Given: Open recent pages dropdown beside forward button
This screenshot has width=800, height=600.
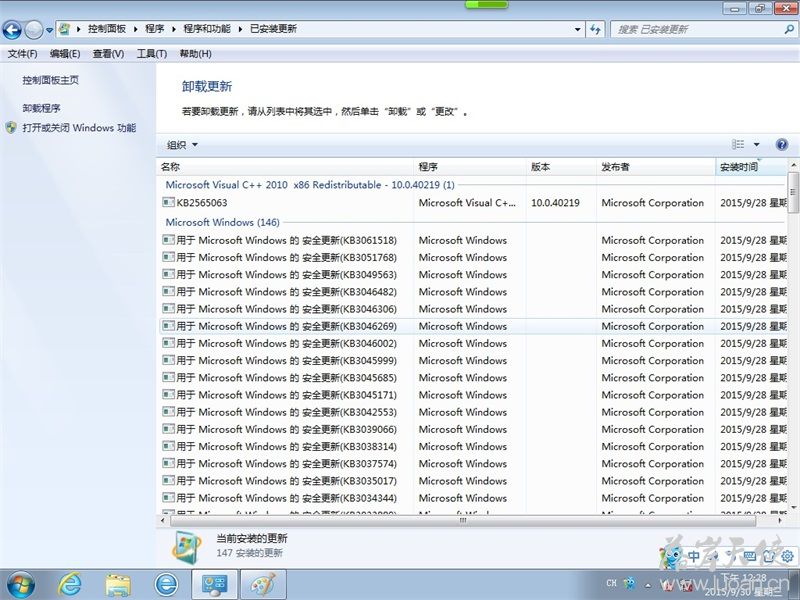Looking at the screenshot, I should 49,30.
